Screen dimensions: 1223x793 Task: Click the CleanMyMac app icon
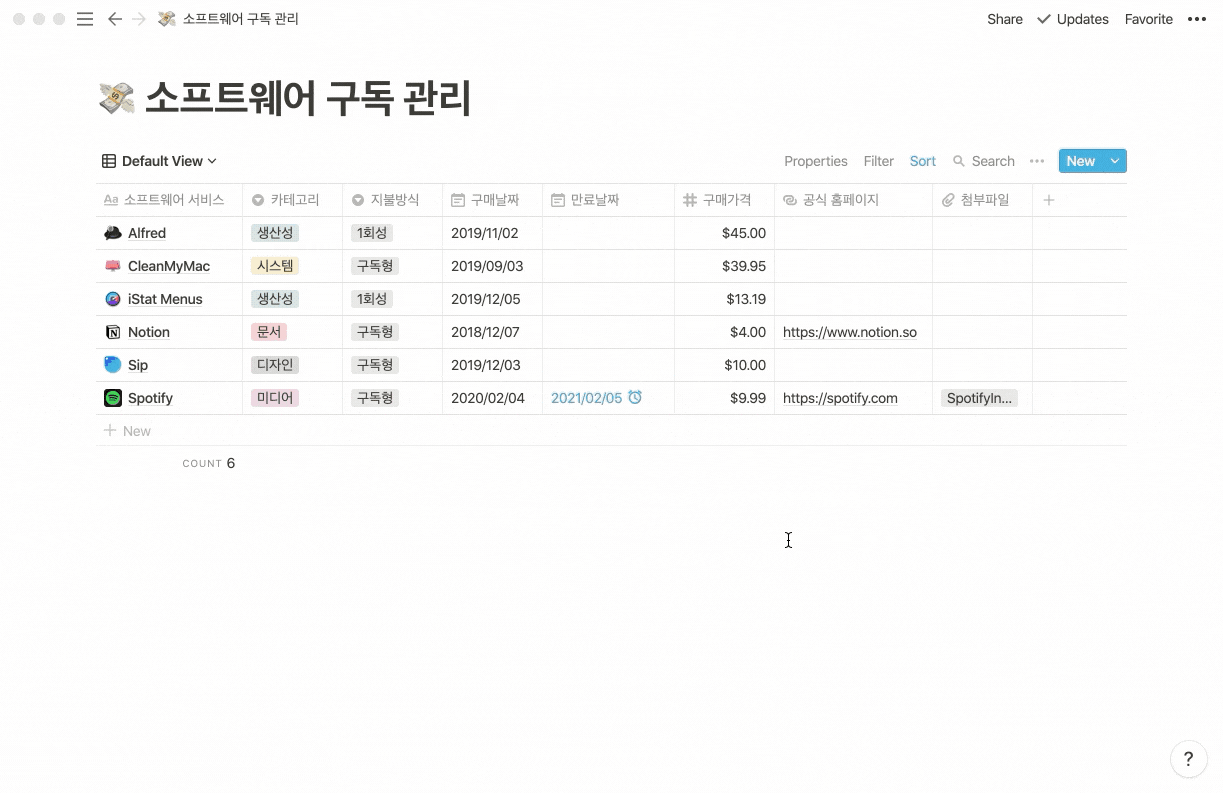coord(113,266)
